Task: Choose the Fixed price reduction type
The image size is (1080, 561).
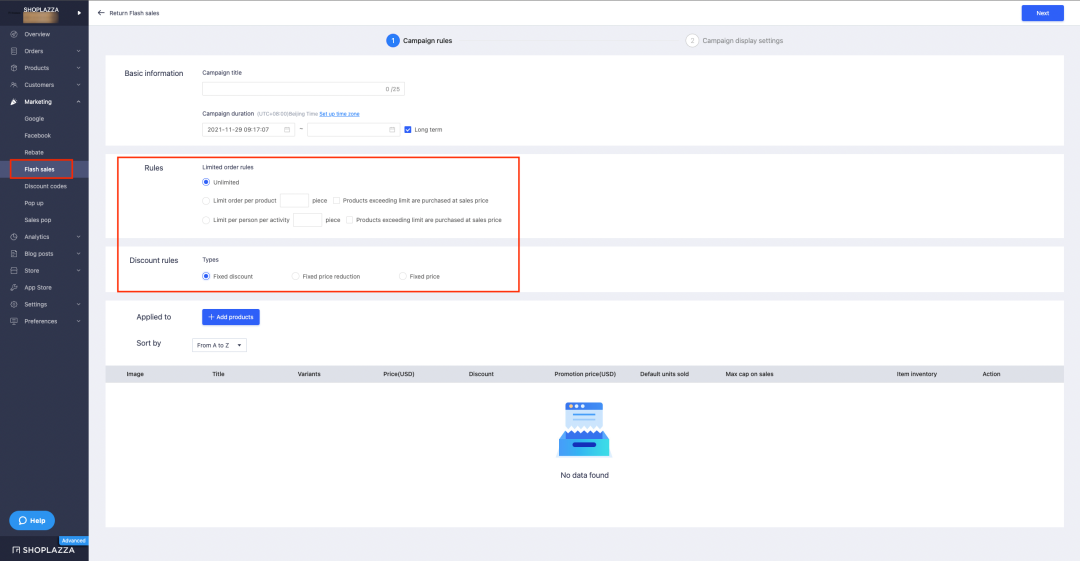Action: coord(295,276)
